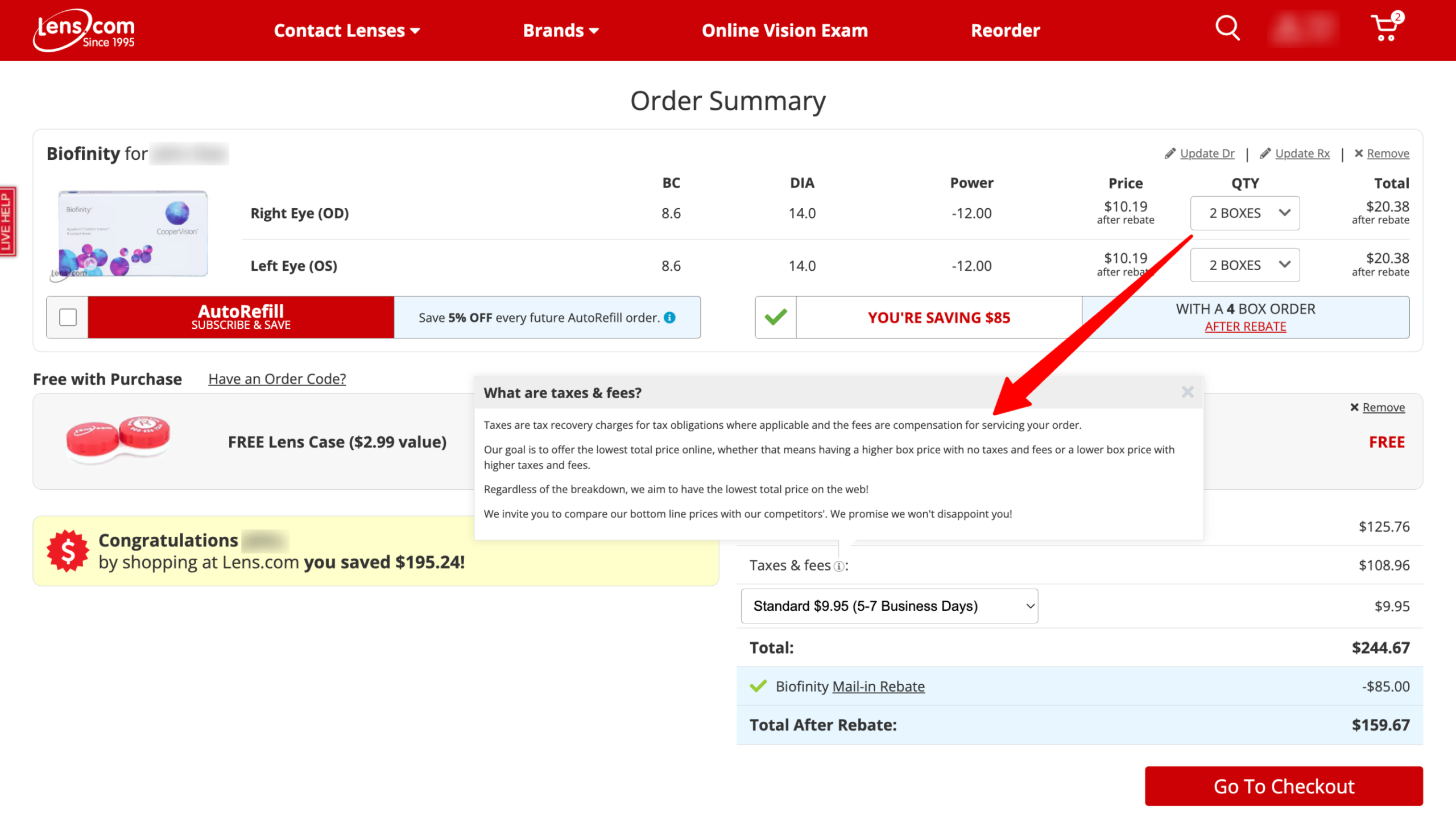1456x827 pixels.
Task: Enable the AutoRefill subscribe checkbox
Action: 68,317
